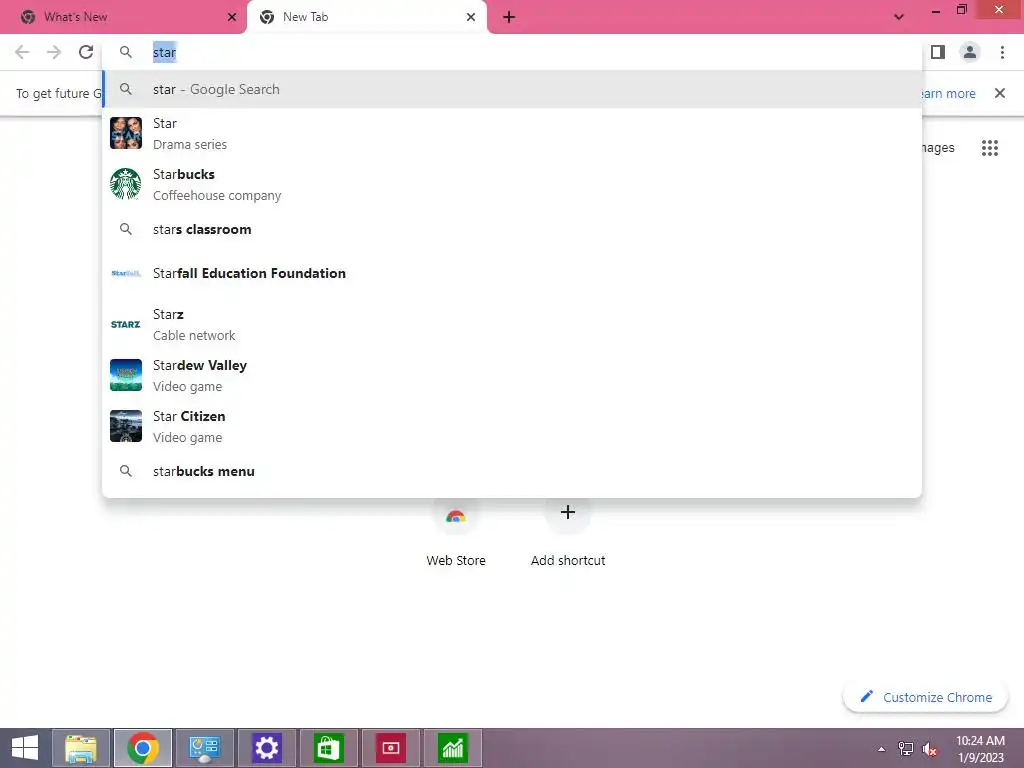The height and width of the screenshot is (768, 1024).
Task: Open a new tab with plus button
Action: click(509, 17)
